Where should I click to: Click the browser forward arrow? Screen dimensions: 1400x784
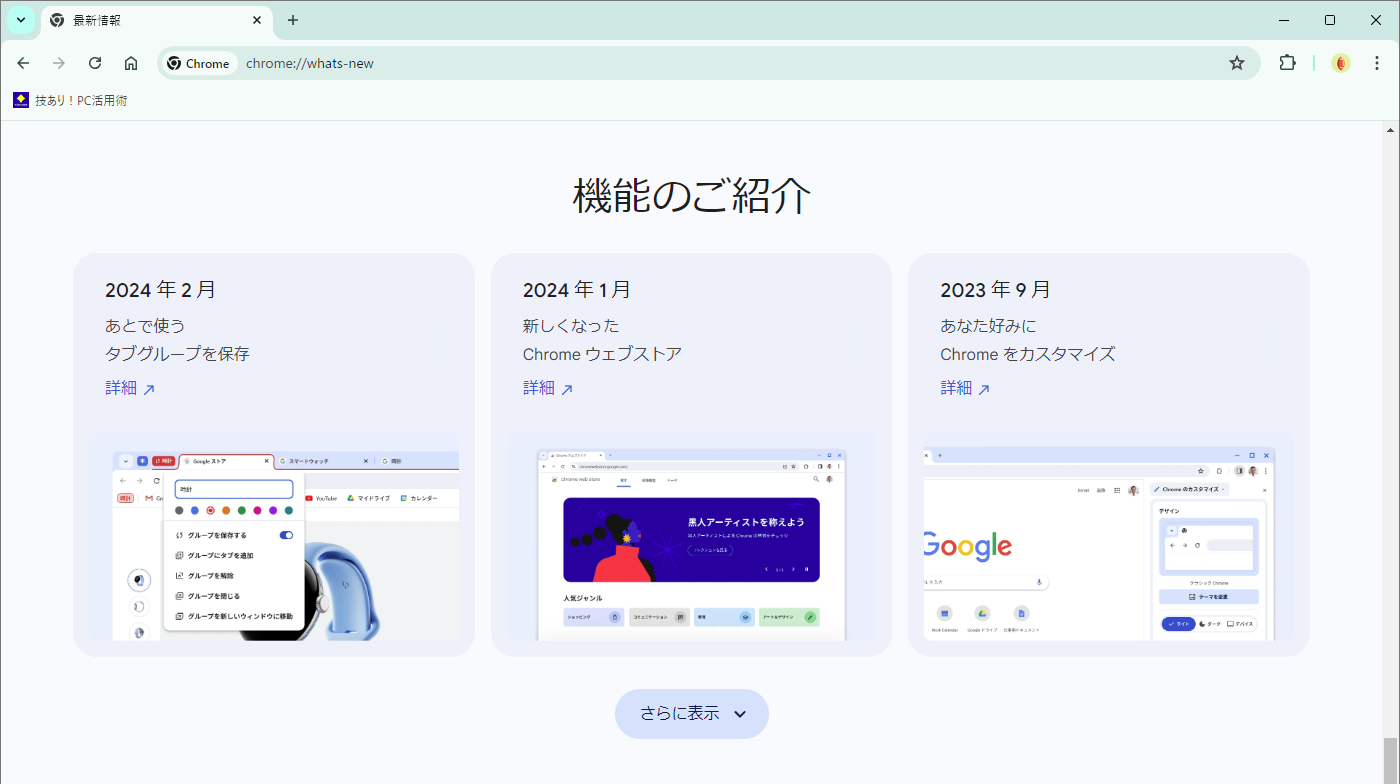(59, 63)
